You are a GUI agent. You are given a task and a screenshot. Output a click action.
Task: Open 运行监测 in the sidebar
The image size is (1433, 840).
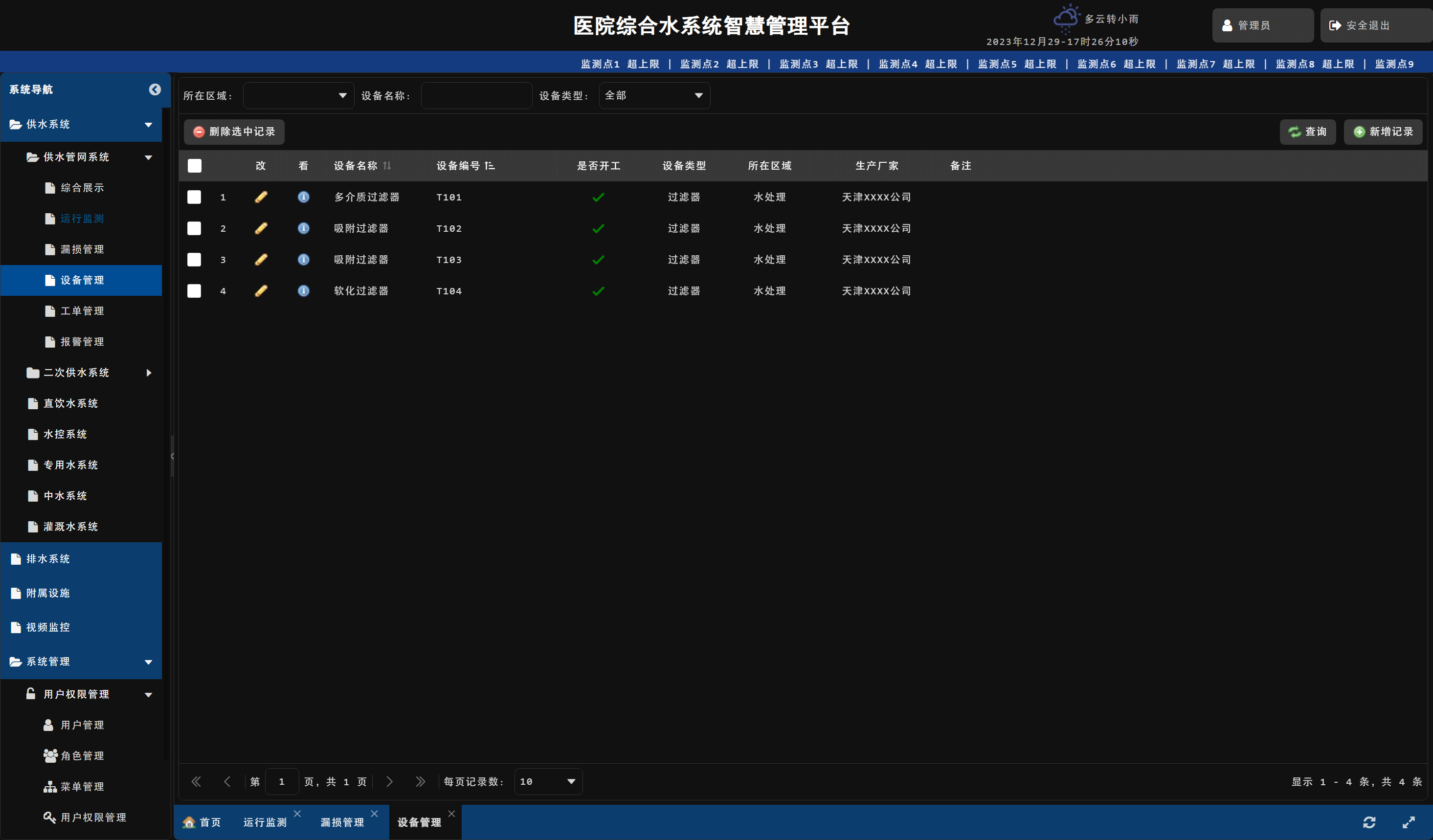click(x=81, y=219)
